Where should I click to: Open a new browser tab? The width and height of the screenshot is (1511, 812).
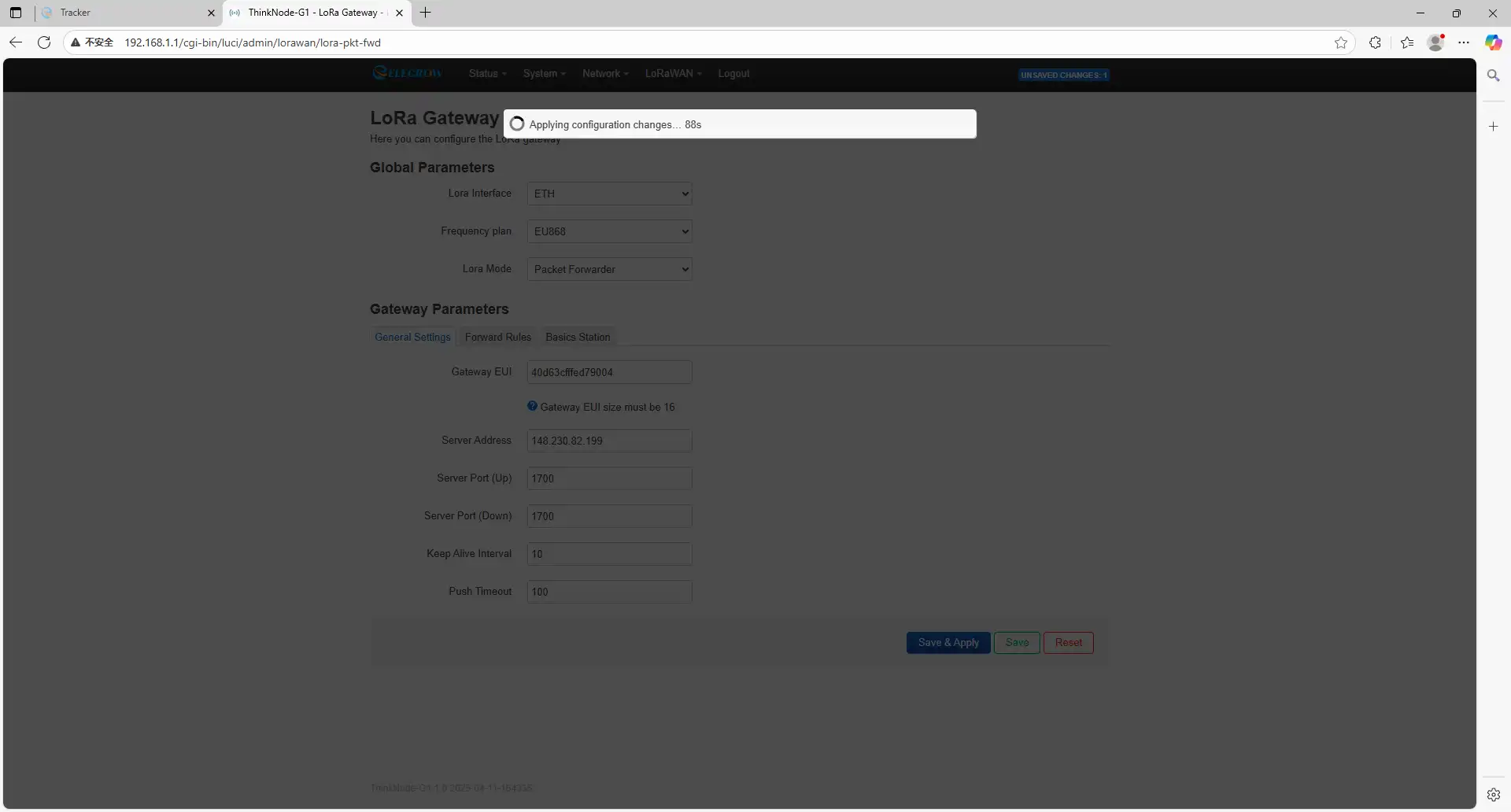(426, 13)
